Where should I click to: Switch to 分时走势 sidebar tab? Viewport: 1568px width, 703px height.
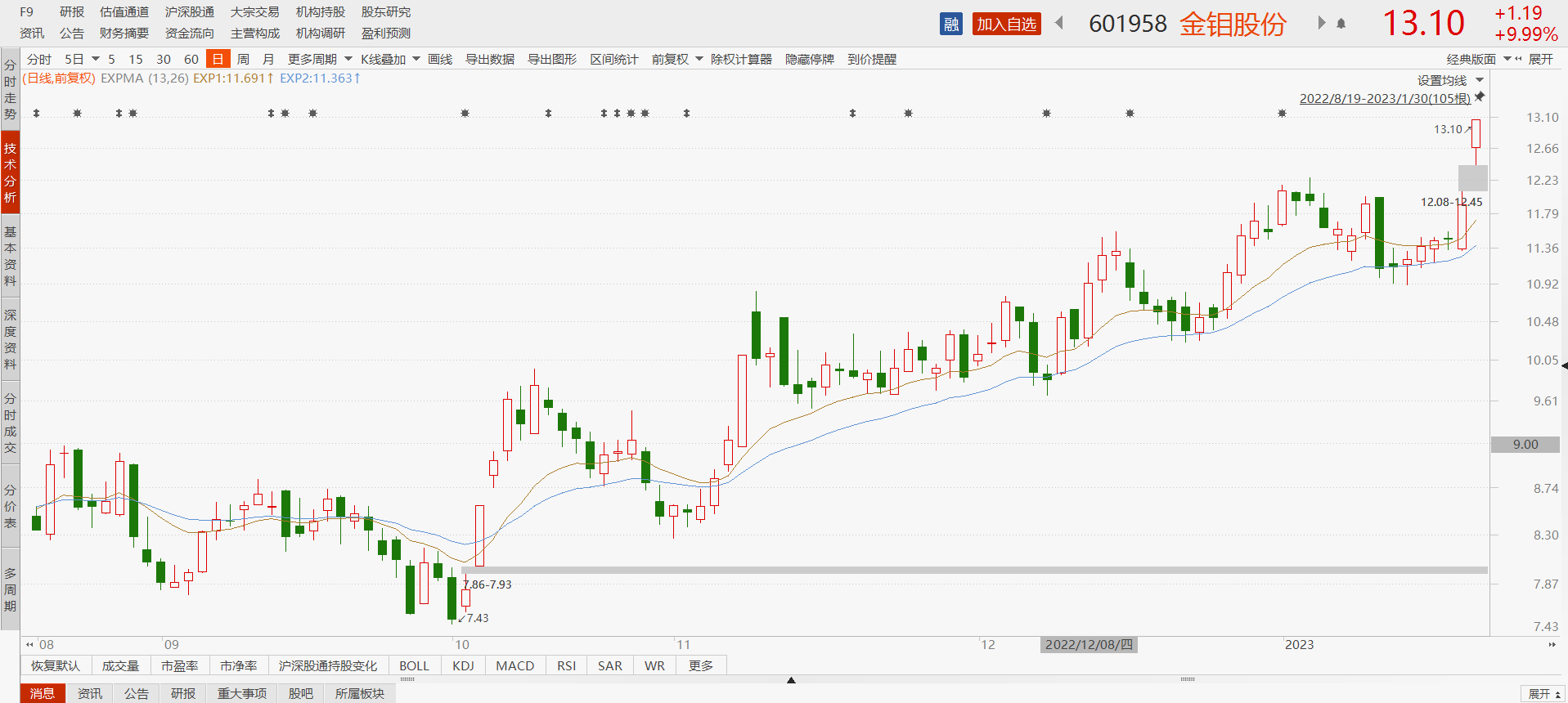tap(10, 89)
